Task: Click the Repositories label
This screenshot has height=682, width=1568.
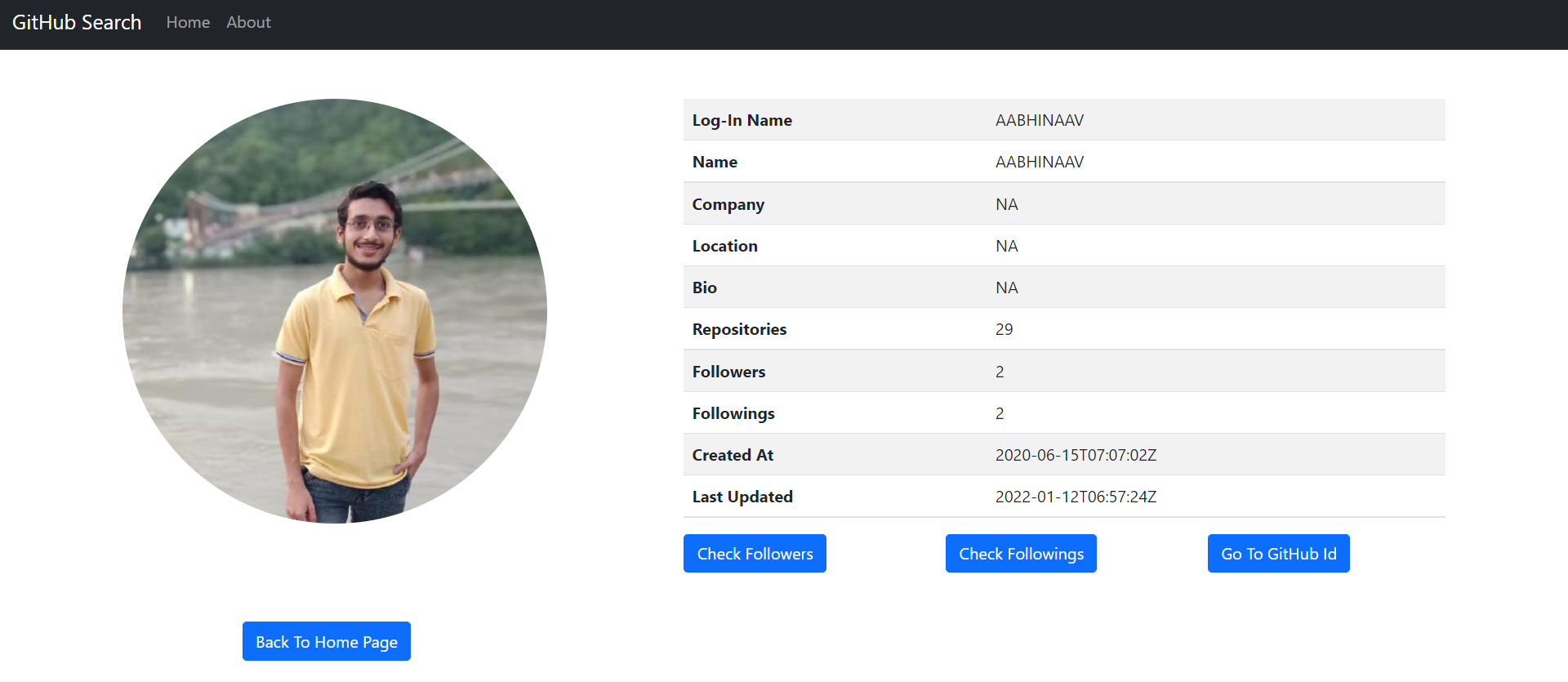Action: (x=740, y=329)
